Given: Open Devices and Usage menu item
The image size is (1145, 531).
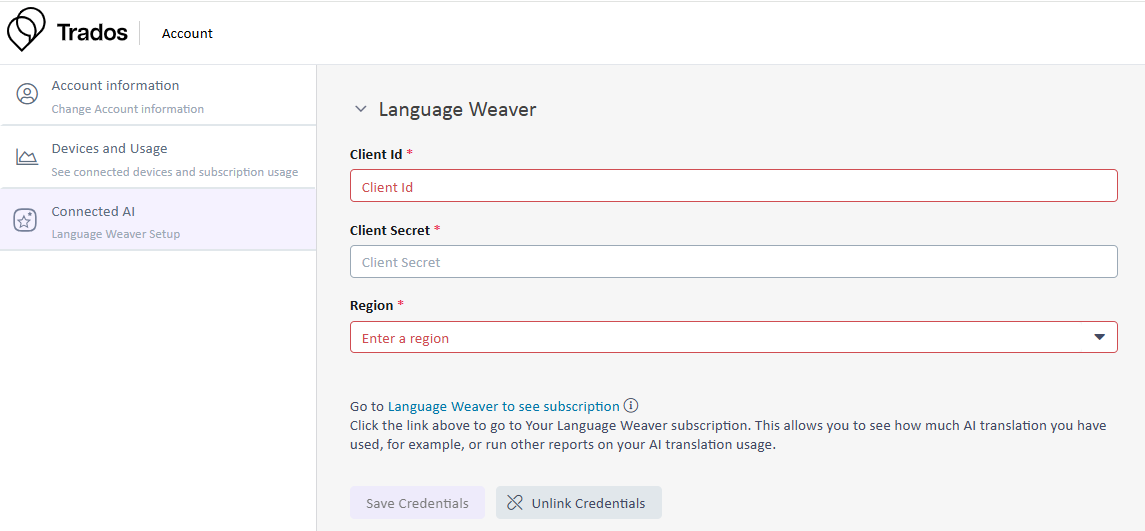Looking at the screenshot, I should pos(158,157).
